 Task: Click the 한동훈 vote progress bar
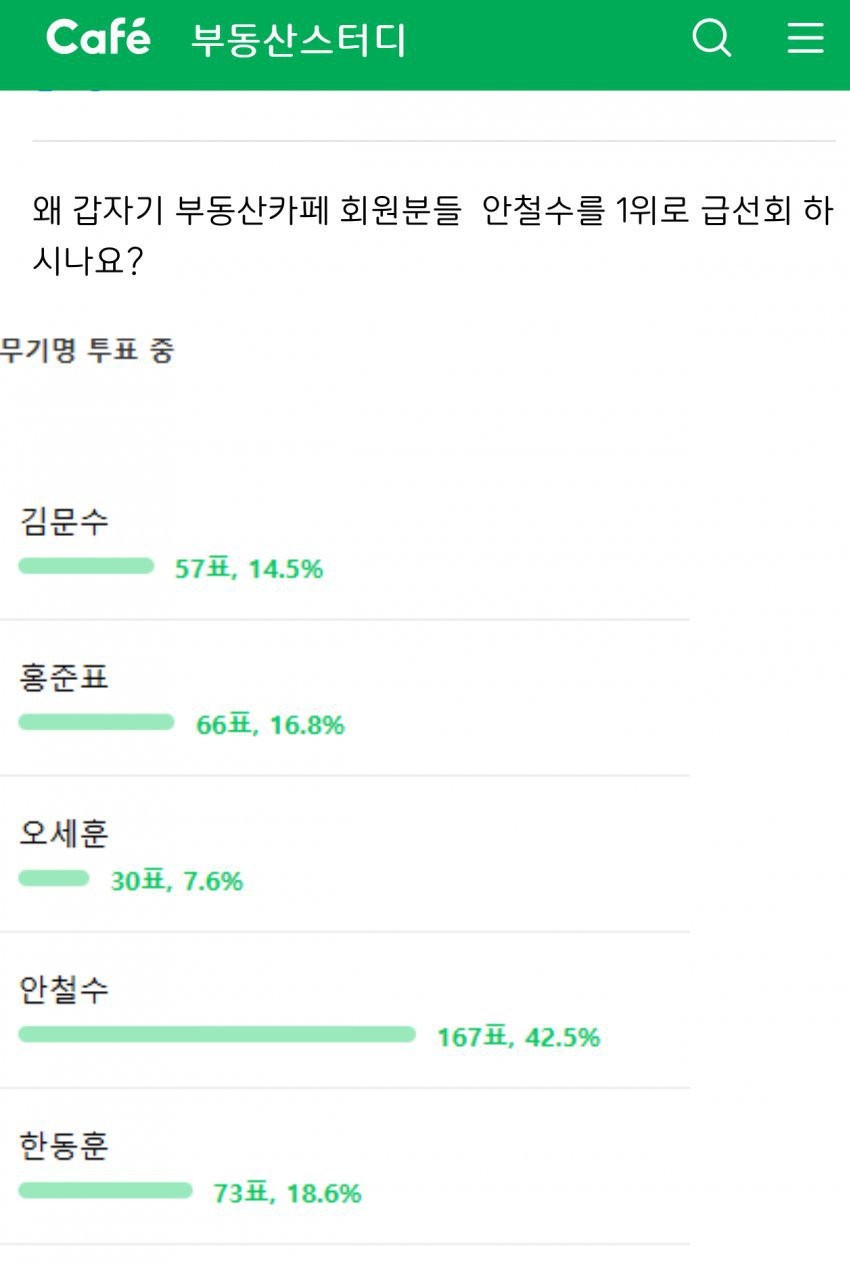pyautogui.click(x=105, y=1191)
